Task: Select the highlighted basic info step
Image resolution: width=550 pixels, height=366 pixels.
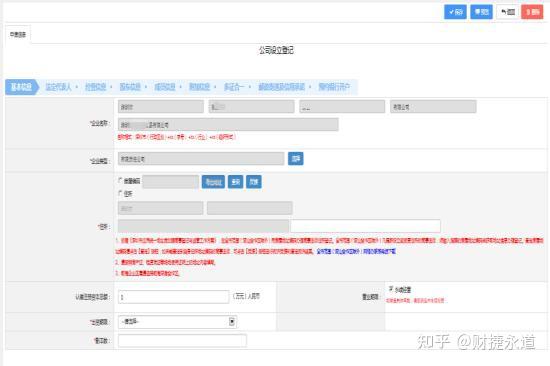Action: point(21,87)
